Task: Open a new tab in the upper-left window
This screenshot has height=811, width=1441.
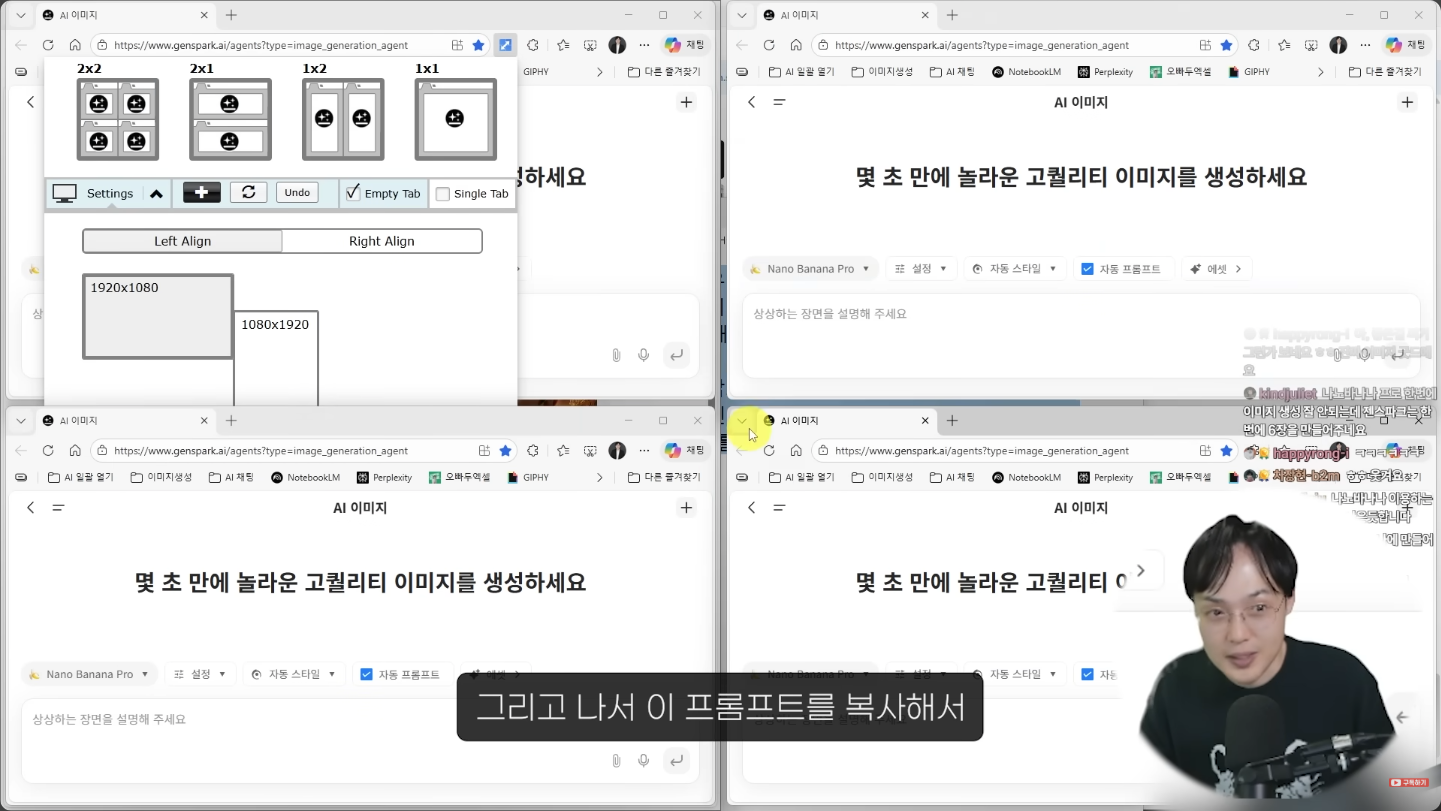Action: click(231, 15)
